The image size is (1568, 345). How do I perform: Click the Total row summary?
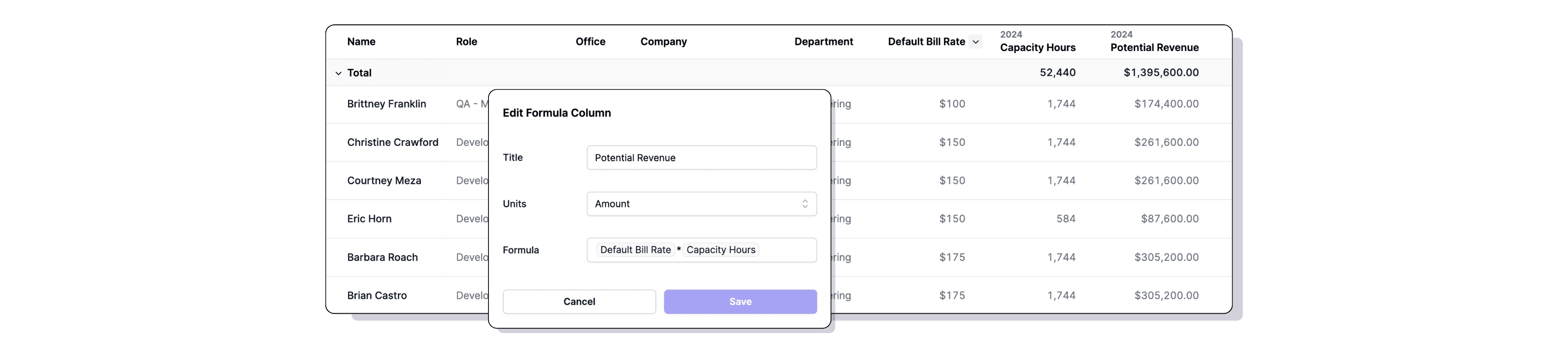pyautogui.click(x=359, y=73)
